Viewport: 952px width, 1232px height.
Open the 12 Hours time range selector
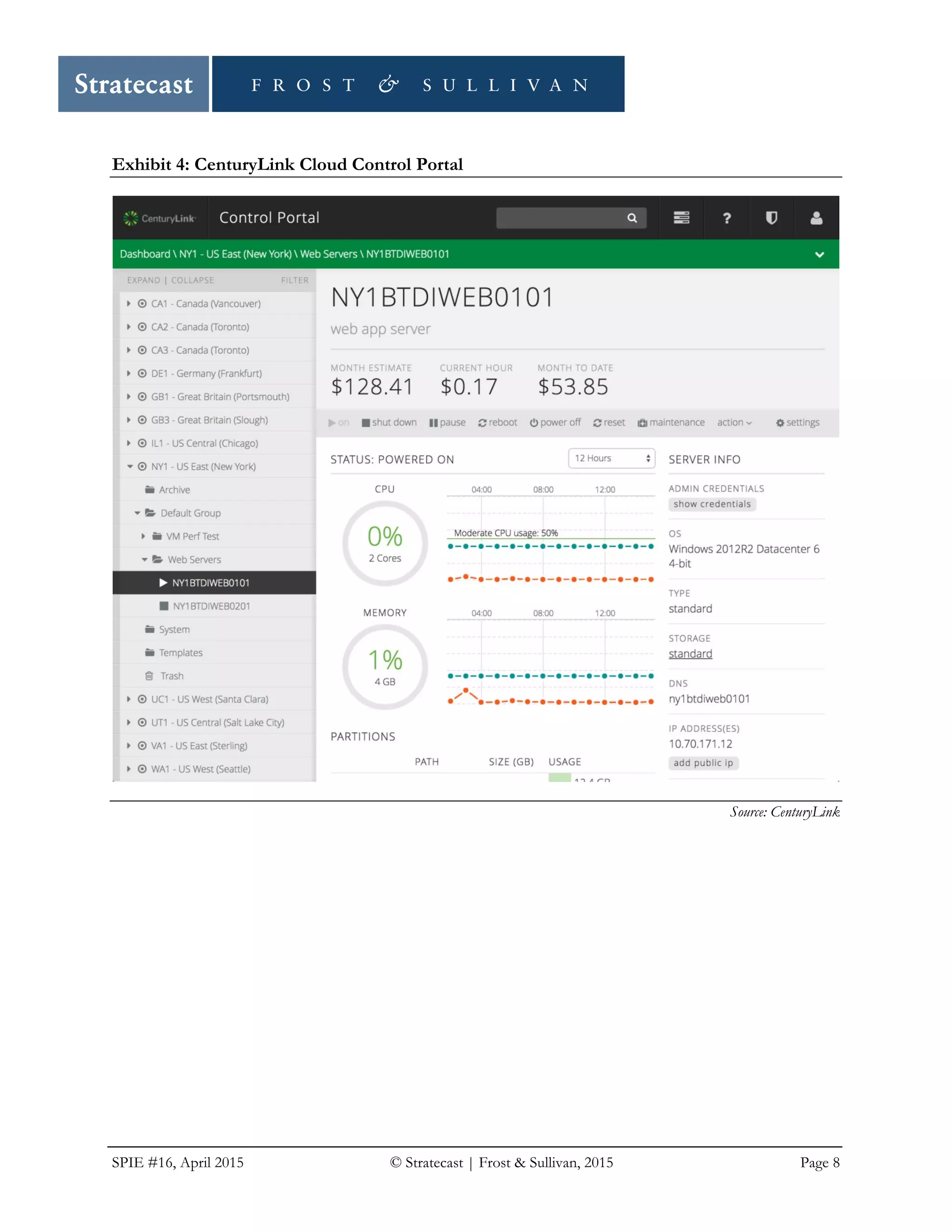[611, 458]
